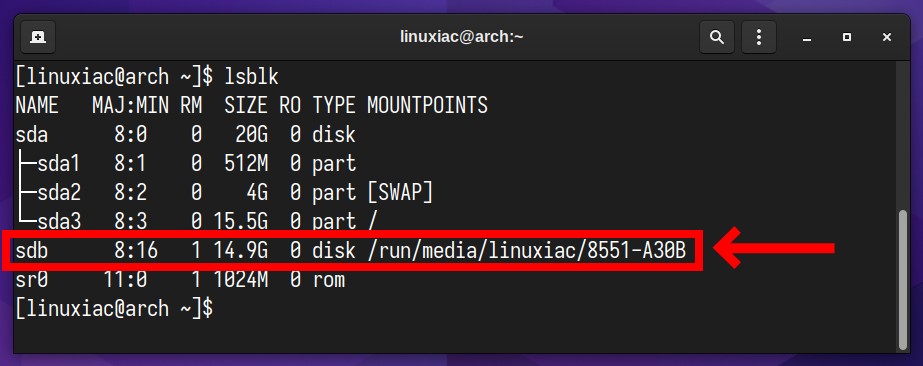
Task: Close the terminal window
Action: tap(887, 37)
